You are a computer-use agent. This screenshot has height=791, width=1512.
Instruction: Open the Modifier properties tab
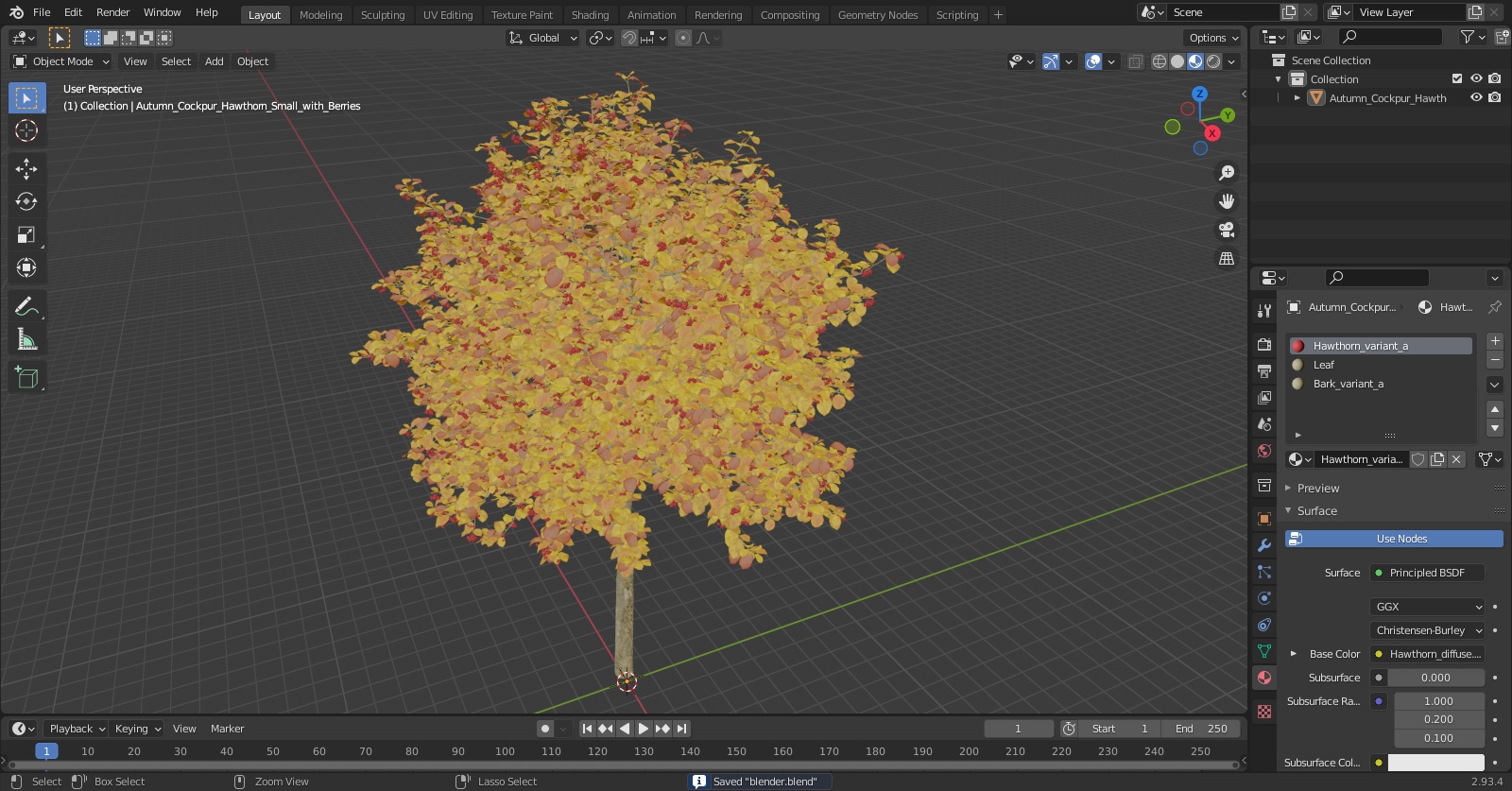pos(1264,545)
